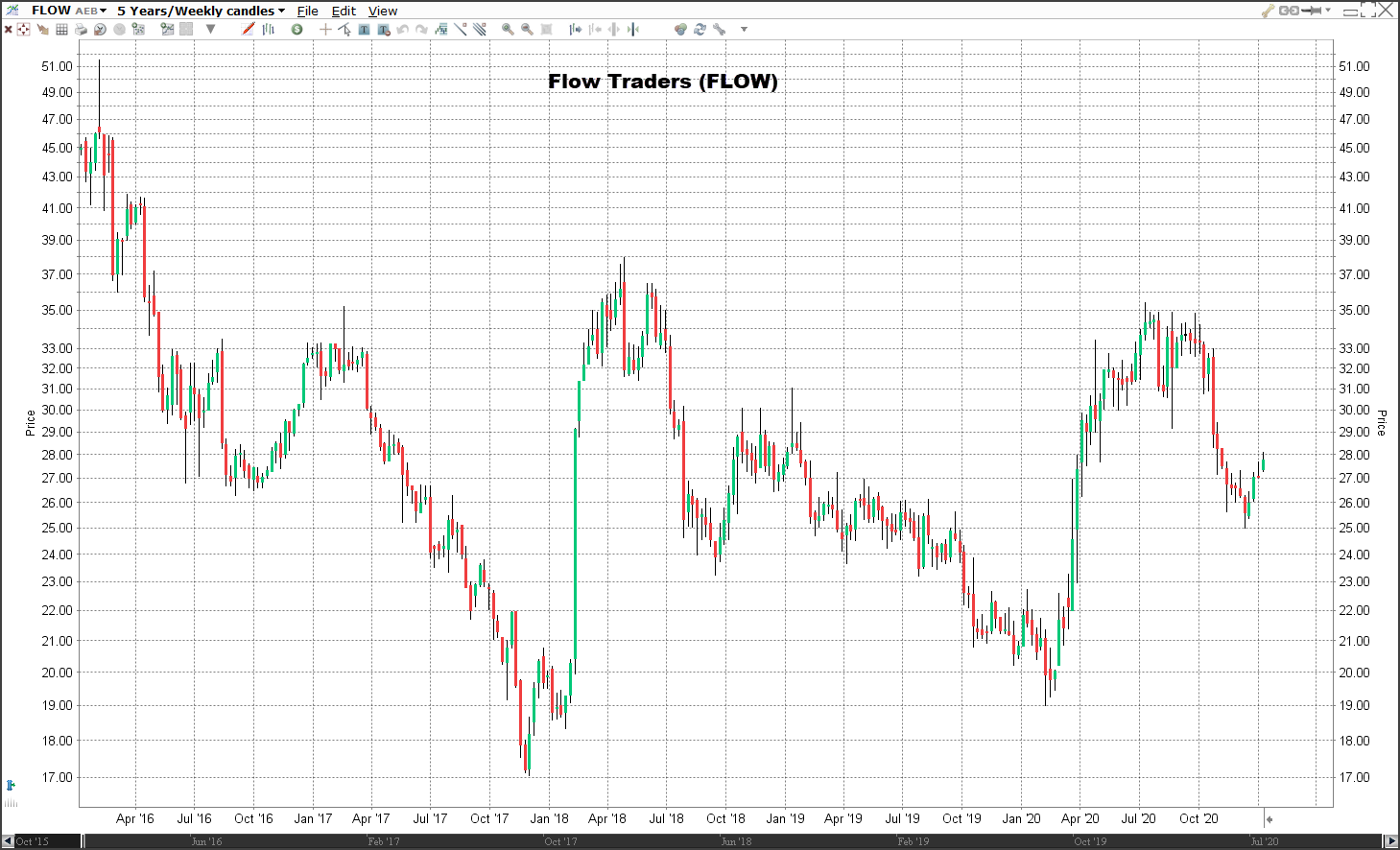Open the 5 Years/Weekly candles period dropdown
This screenshot has width=1400, height=850.
pyautogui.click(x=202, y=11)
